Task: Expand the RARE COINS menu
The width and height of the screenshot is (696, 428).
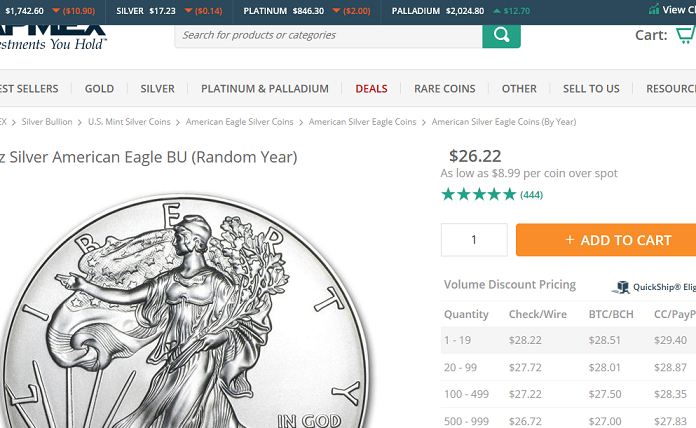Action: [x=445, y=89]
